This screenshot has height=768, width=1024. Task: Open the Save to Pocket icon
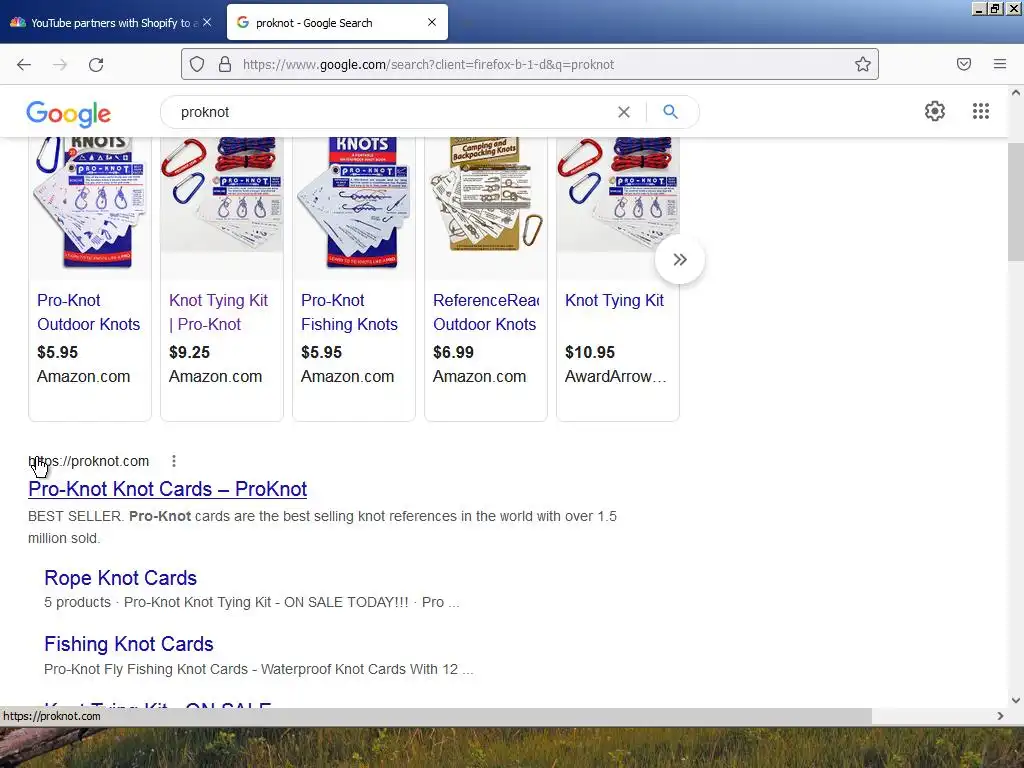click(x=964, y=64)
